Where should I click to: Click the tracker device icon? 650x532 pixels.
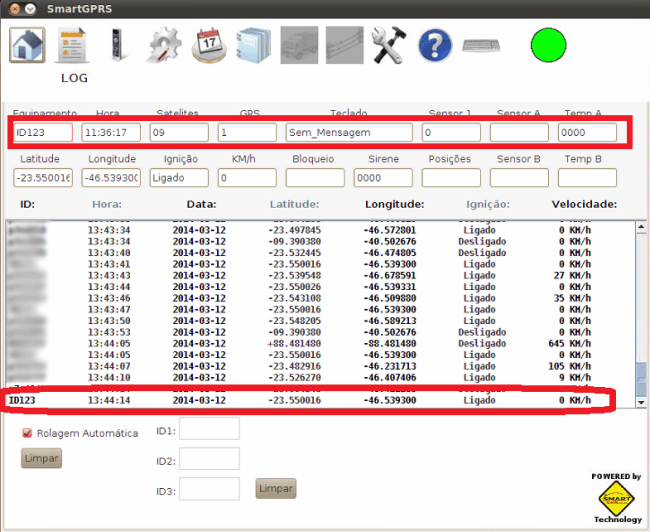[116, 46]
